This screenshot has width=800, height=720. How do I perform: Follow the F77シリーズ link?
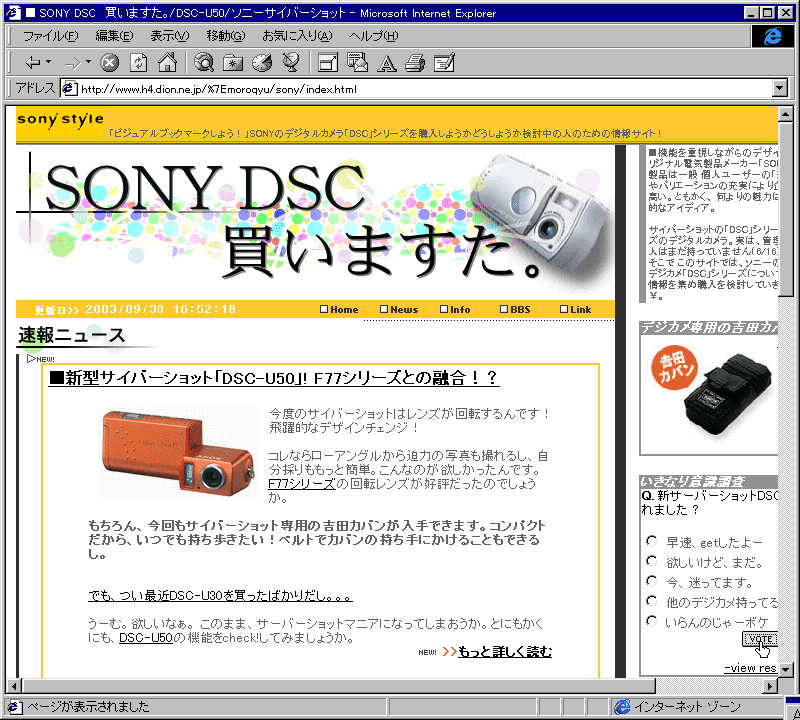pos(302,484)
